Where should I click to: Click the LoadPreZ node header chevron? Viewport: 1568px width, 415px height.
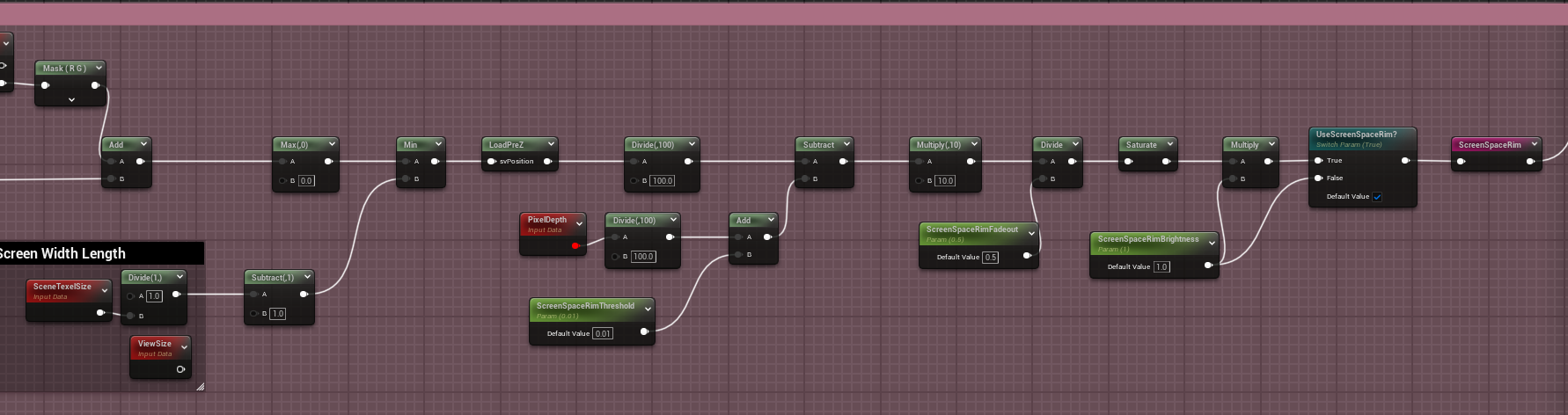(551, 144)
